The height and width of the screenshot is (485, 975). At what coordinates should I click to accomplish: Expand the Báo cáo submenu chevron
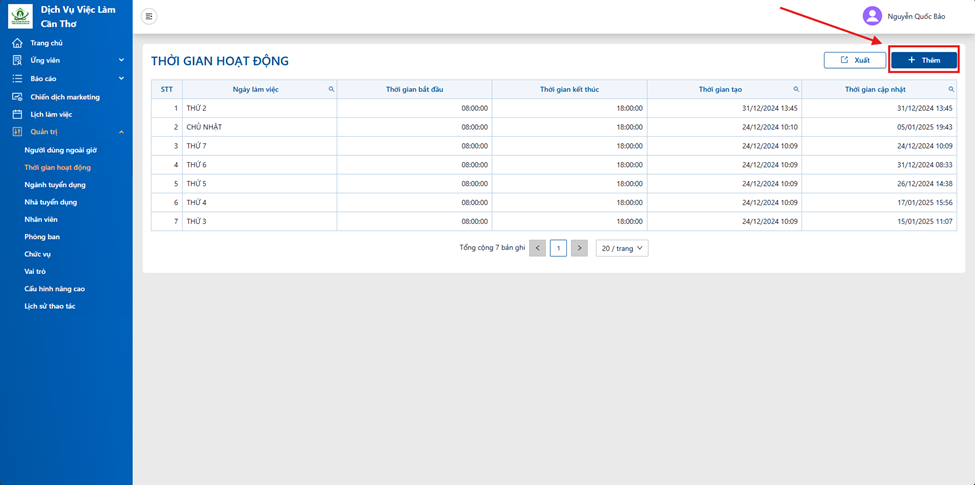pyautogui.click(x=122, y=78)
